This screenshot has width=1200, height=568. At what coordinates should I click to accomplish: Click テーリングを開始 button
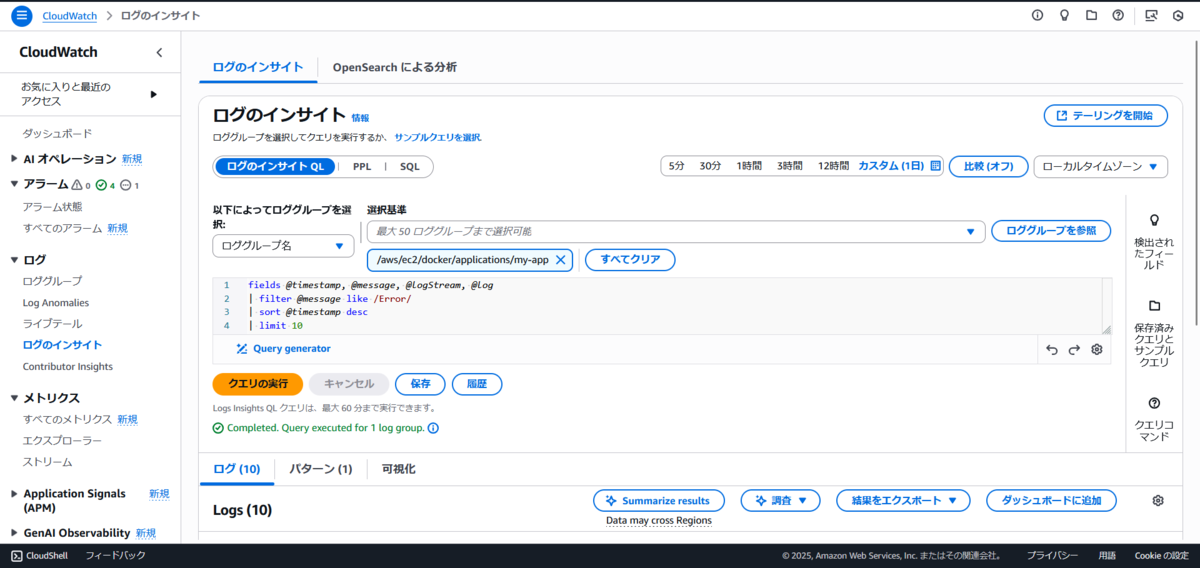[x=1106, y=116]
